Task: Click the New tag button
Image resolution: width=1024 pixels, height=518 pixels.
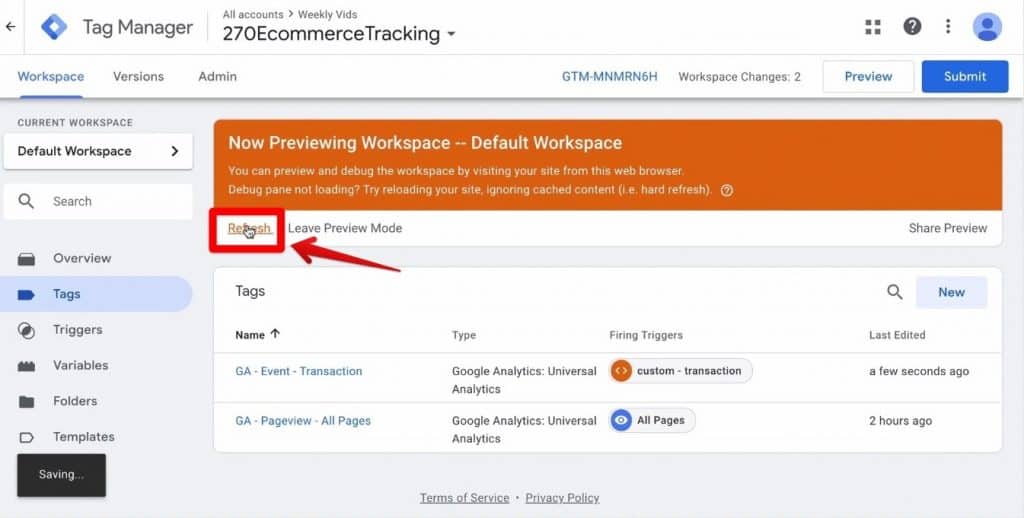Action: (x=951, y=292)
